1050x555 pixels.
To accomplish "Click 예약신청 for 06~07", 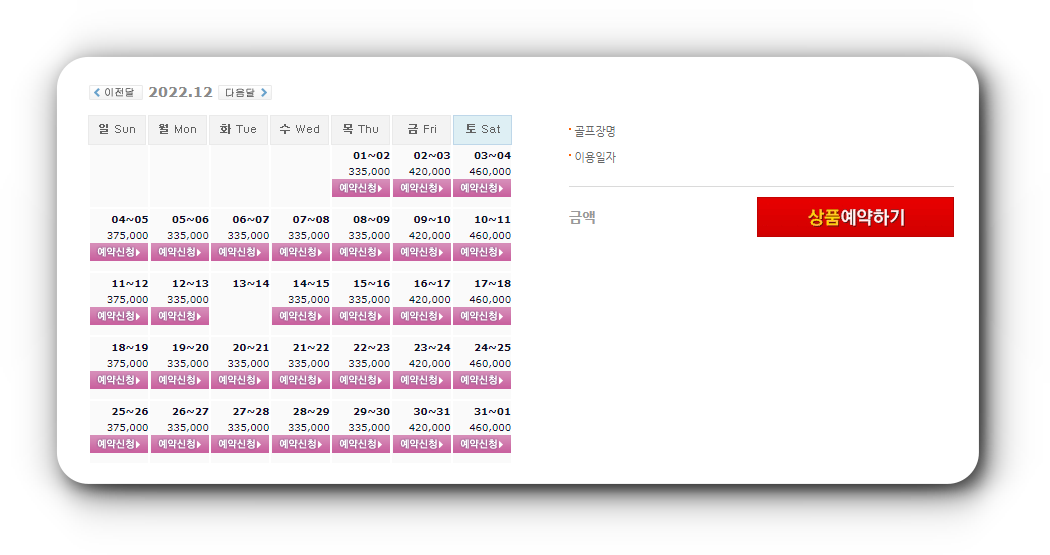I will pos(240,252).
